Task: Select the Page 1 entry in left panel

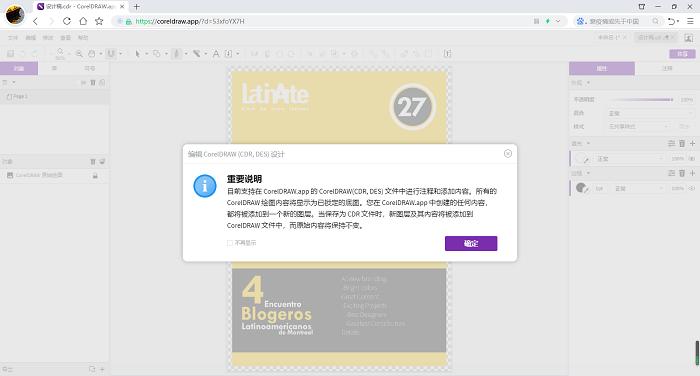Action: click(x=54, y=96)
